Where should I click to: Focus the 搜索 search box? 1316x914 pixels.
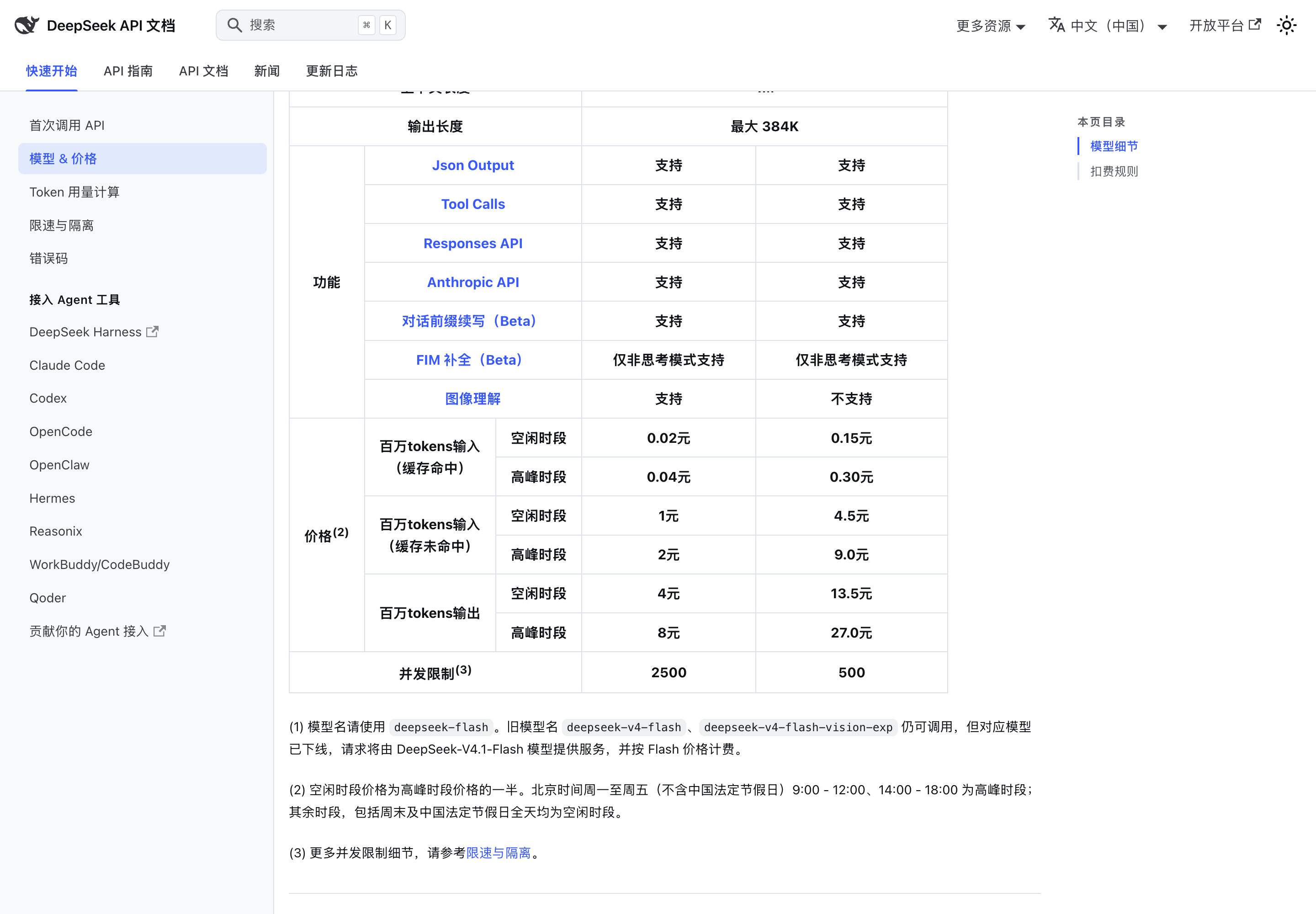click(310, 25)
